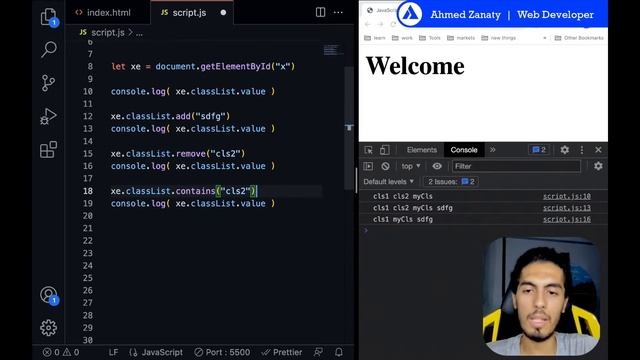Select the Console tab in DevTools
The image size is (640, 360).
pyautogui.click(x=464, y=150)
